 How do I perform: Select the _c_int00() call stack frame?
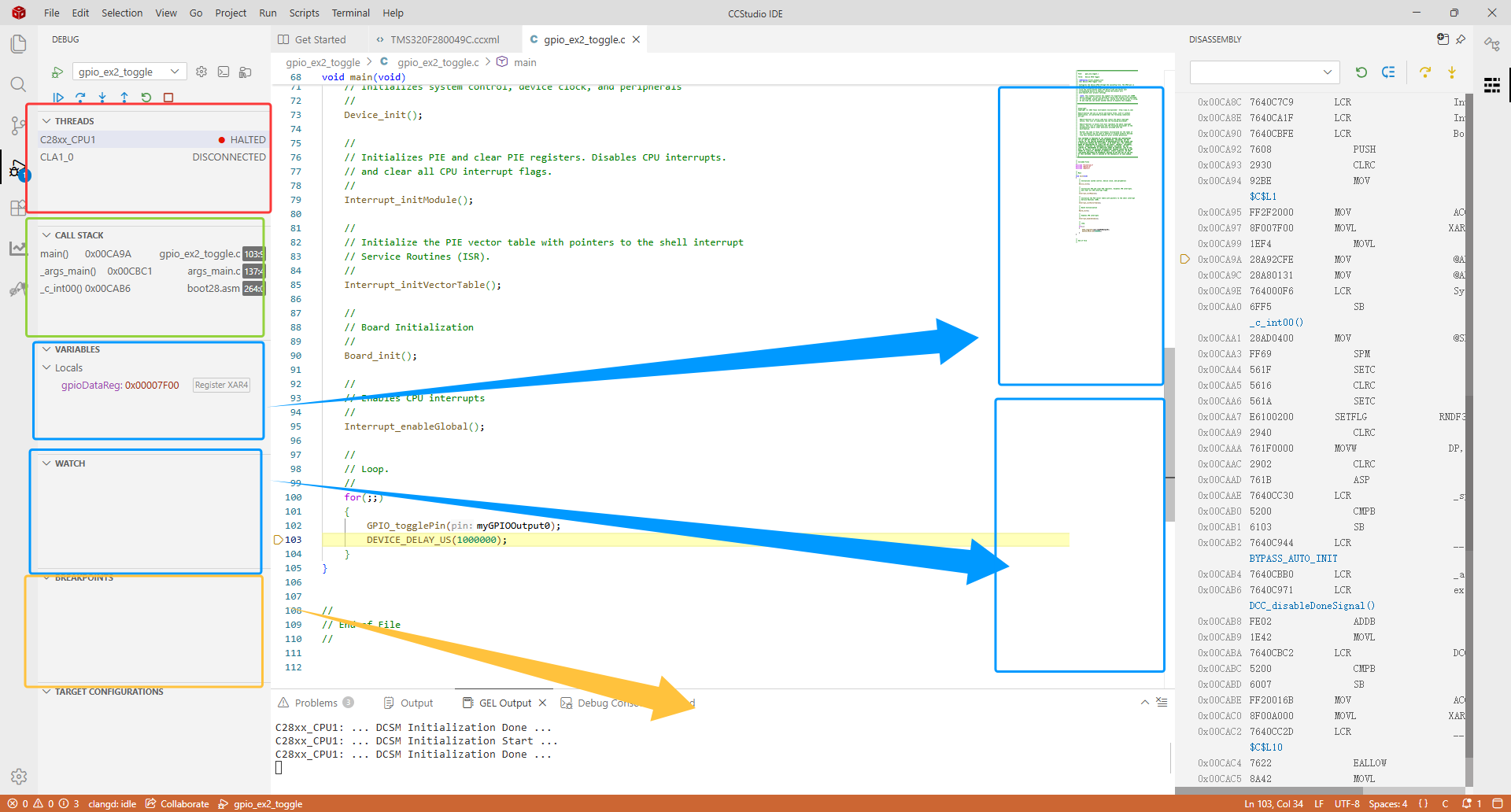(x=153, y=288)
